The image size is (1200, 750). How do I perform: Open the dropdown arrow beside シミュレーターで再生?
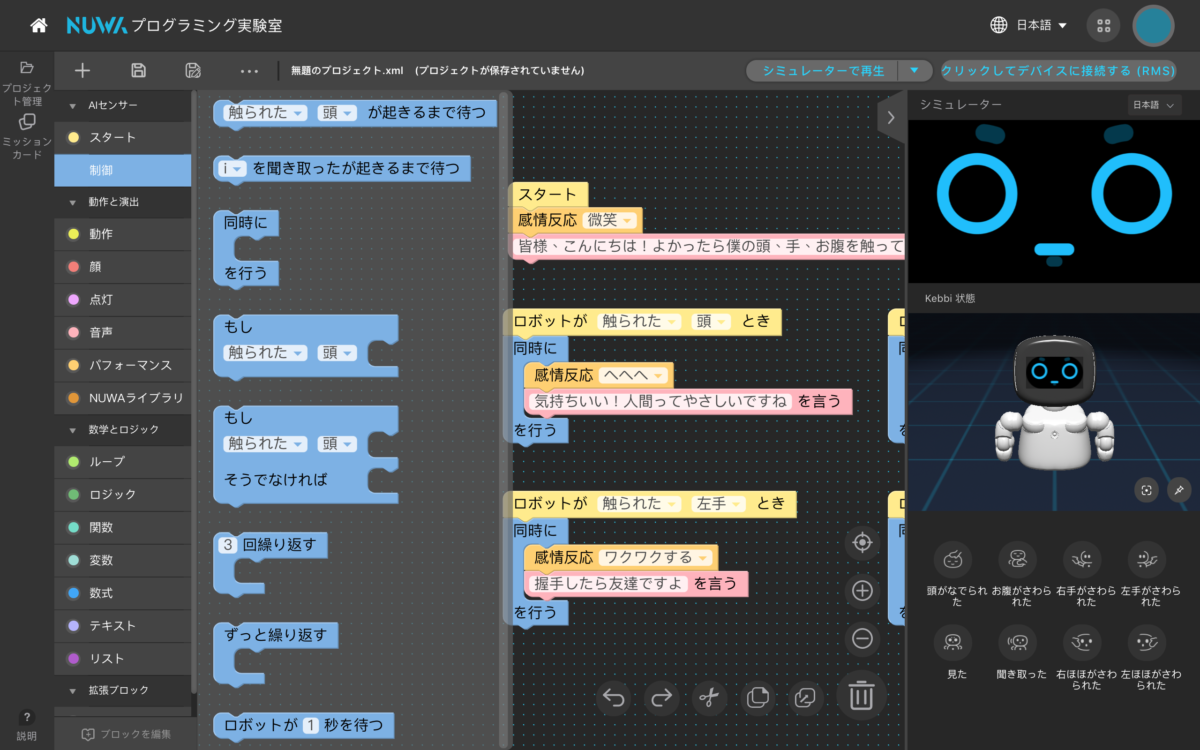(914, 71)
